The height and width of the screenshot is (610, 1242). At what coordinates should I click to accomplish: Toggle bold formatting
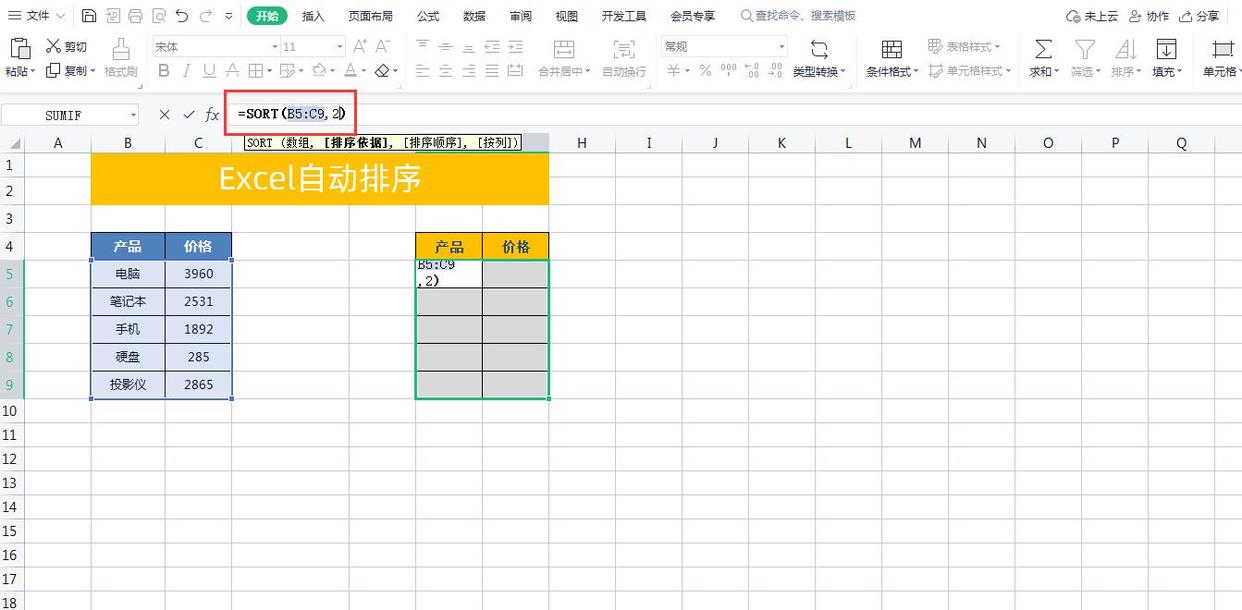(x=163, y=71)
